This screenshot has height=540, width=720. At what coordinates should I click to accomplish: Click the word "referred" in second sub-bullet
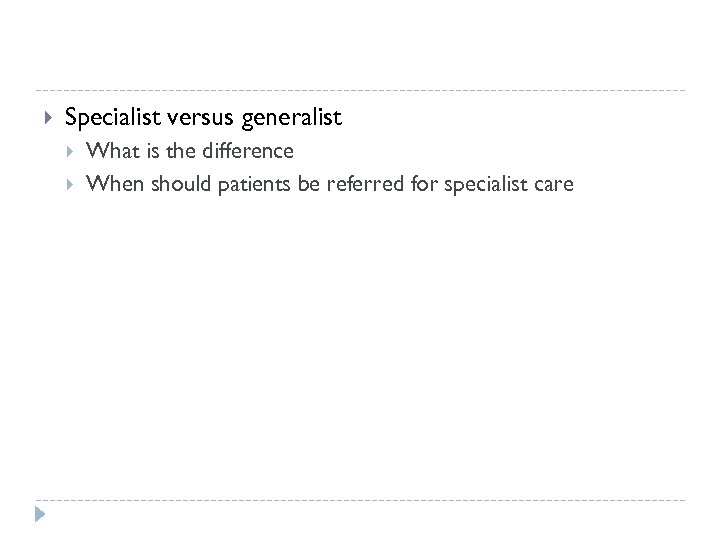pos(359,184)
